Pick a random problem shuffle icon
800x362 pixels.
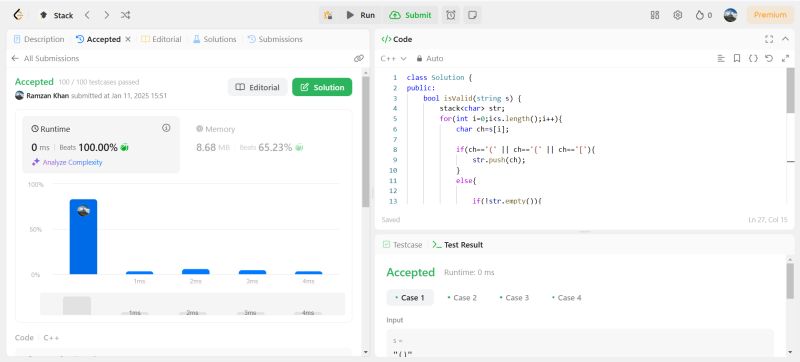(x=125, y=15)
